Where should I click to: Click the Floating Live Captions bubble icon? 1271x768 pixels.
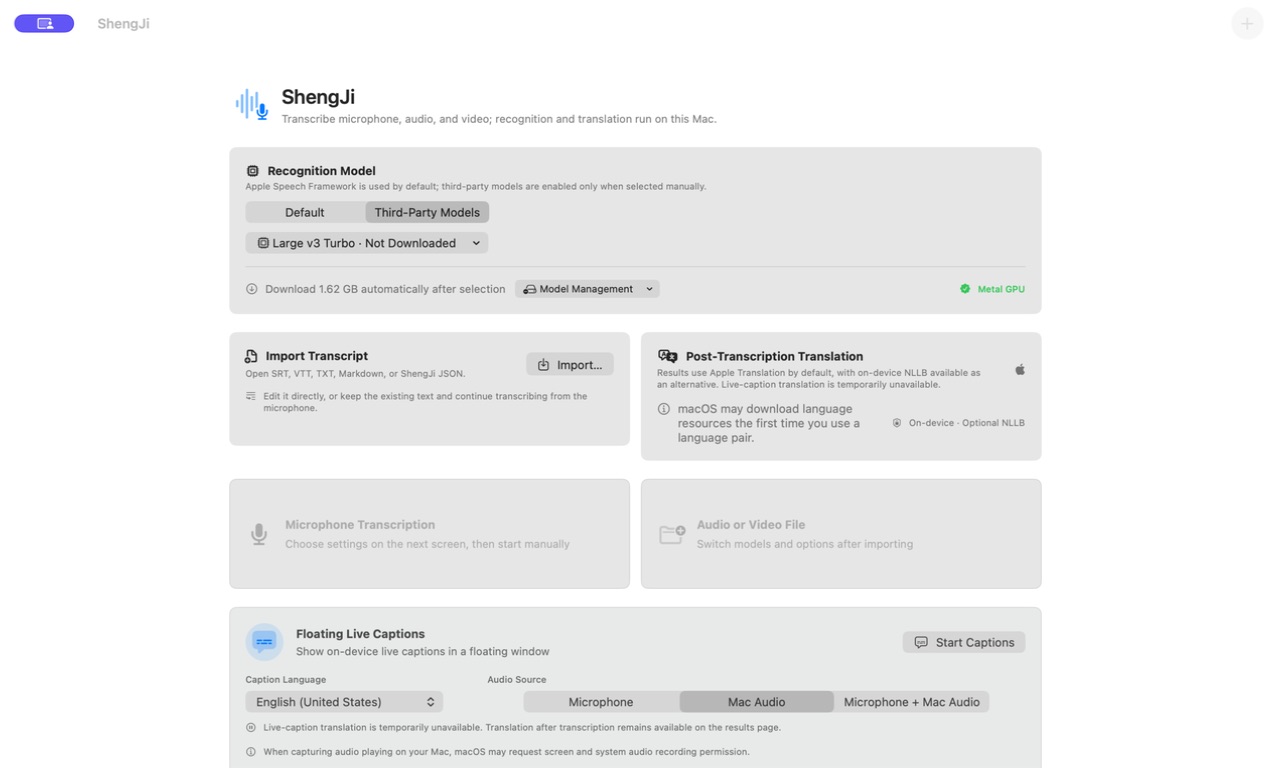tap(264, 642)
